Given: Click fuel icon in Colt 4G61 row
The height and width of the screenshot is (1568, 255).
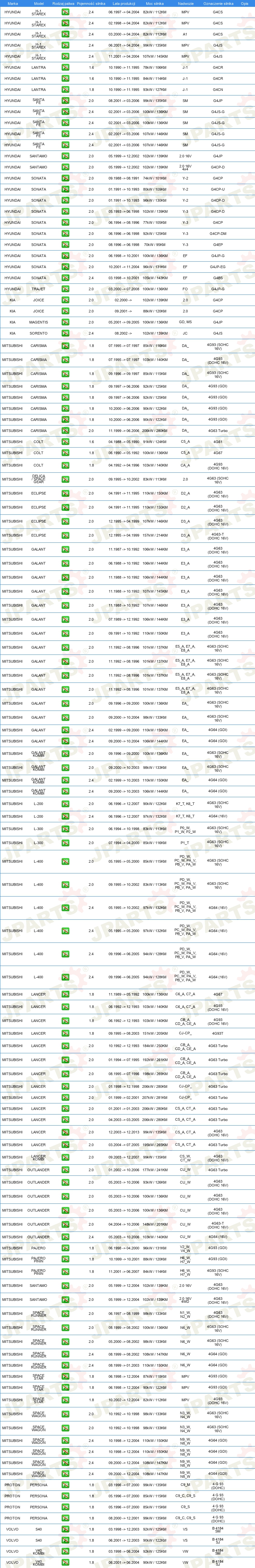Looking at the screenshot, I should (65, 442).
